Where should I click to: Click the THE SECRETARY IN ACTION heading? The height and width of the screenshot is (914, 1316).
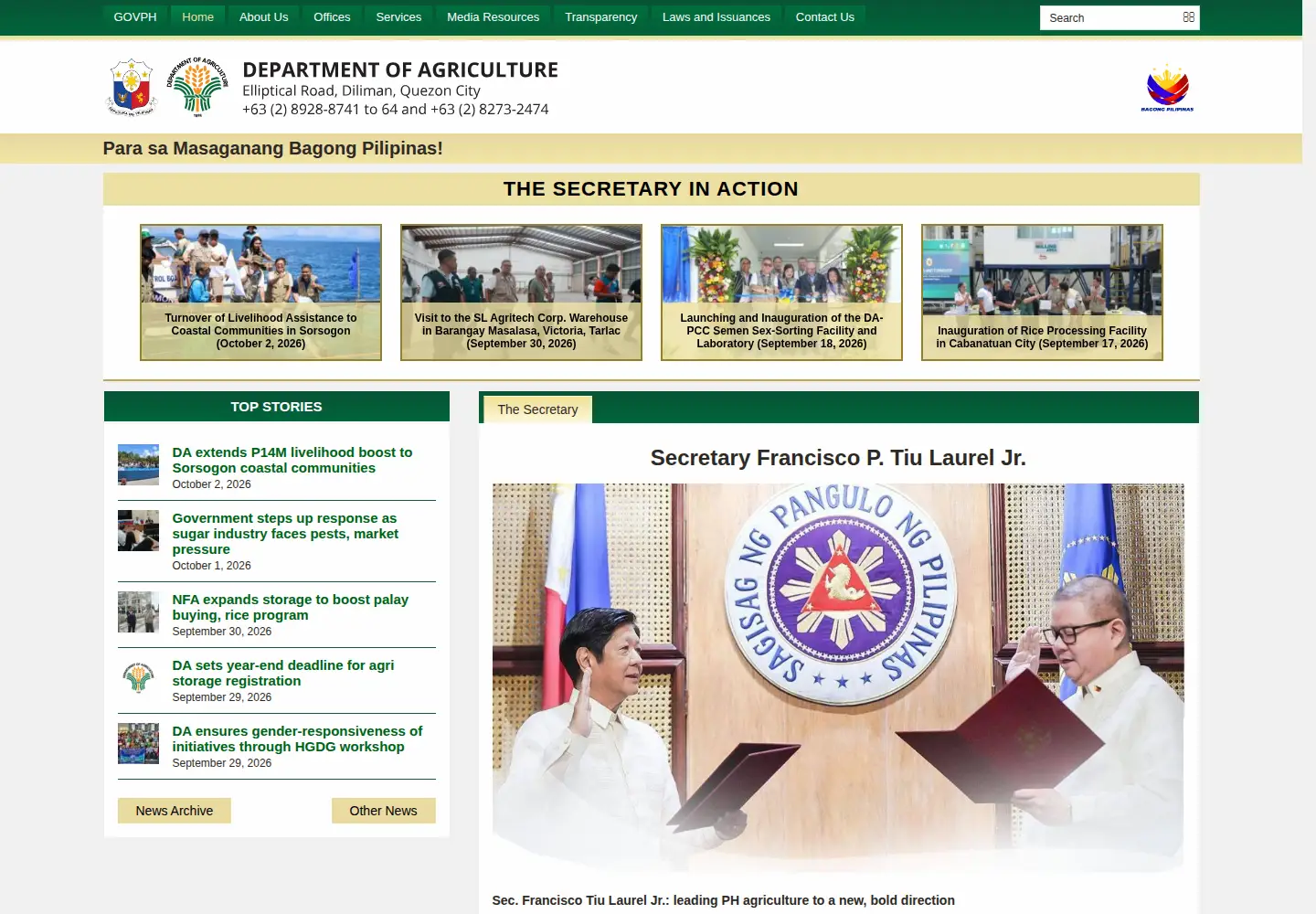[x=651, y=189]
